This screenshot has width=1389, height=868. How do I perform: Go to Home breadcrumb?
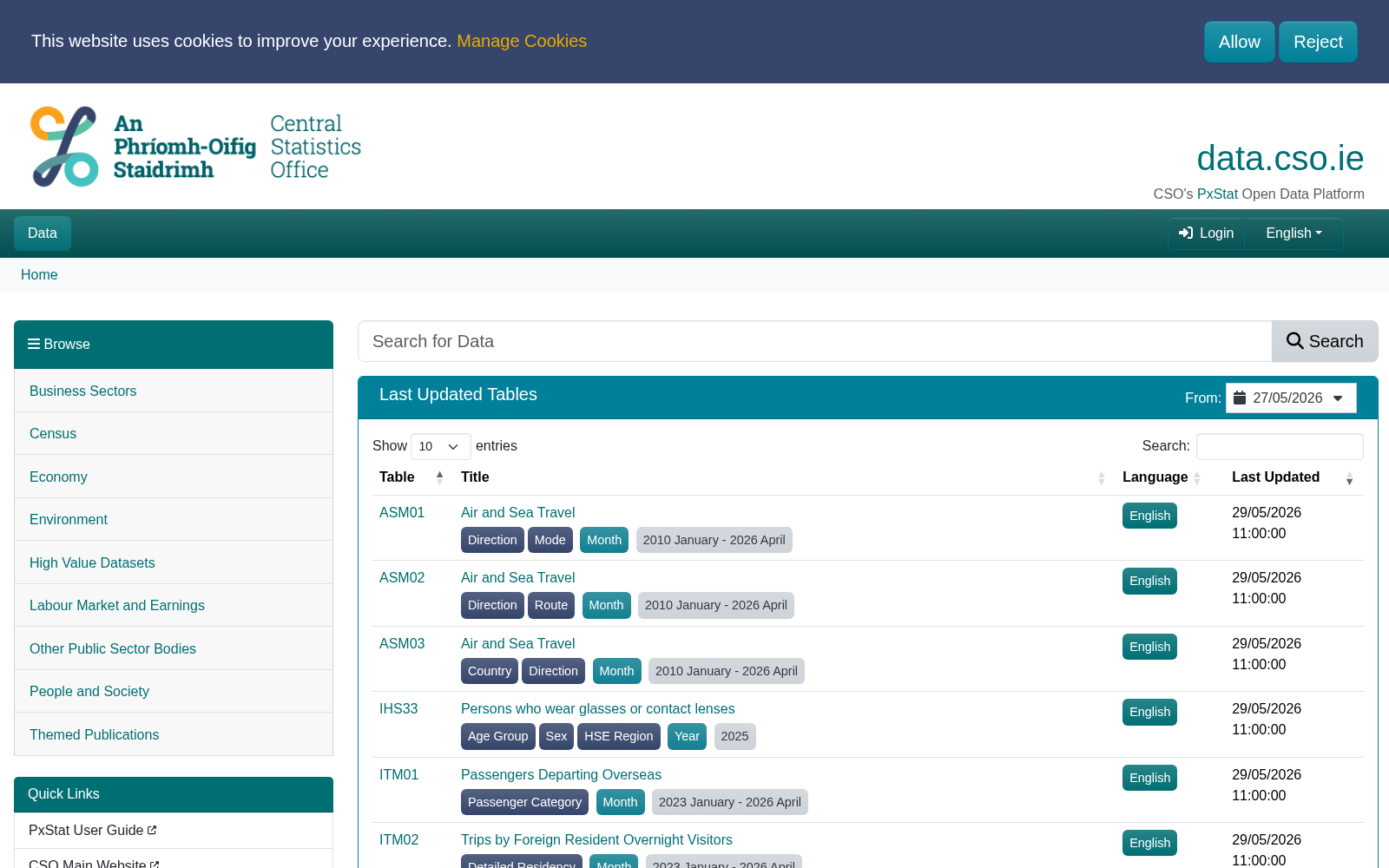(x=39, y=274)
